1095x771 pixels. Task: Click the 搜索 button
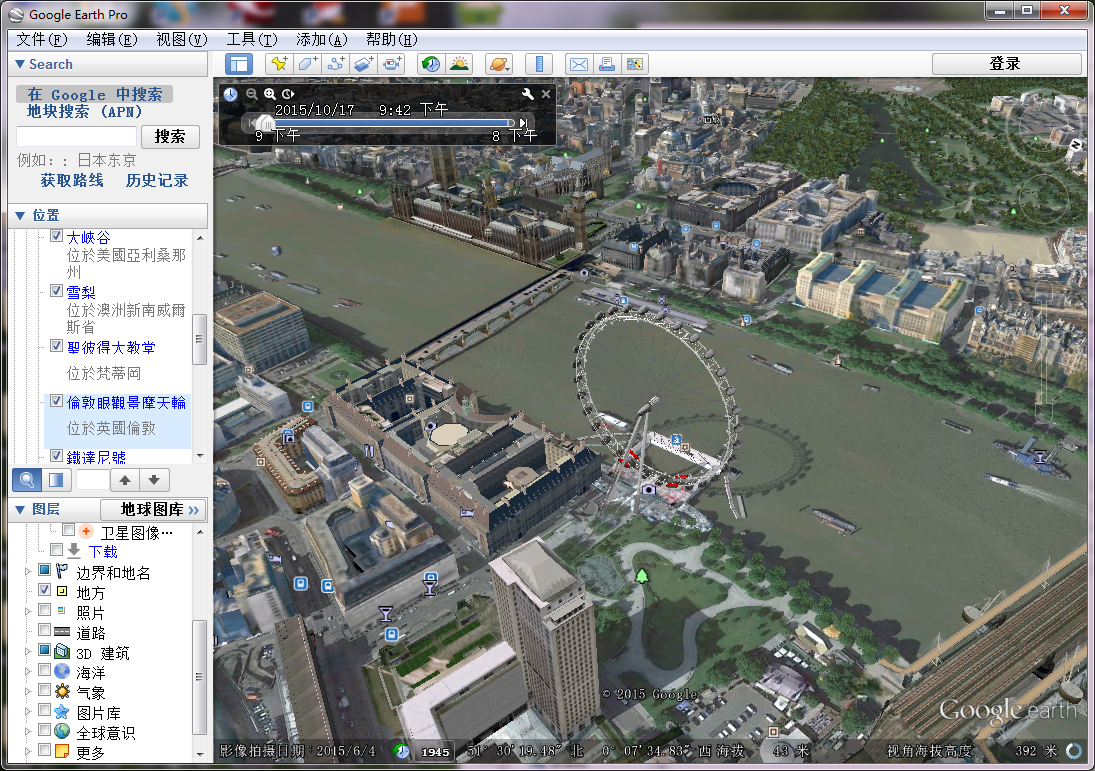coord(170,136)
